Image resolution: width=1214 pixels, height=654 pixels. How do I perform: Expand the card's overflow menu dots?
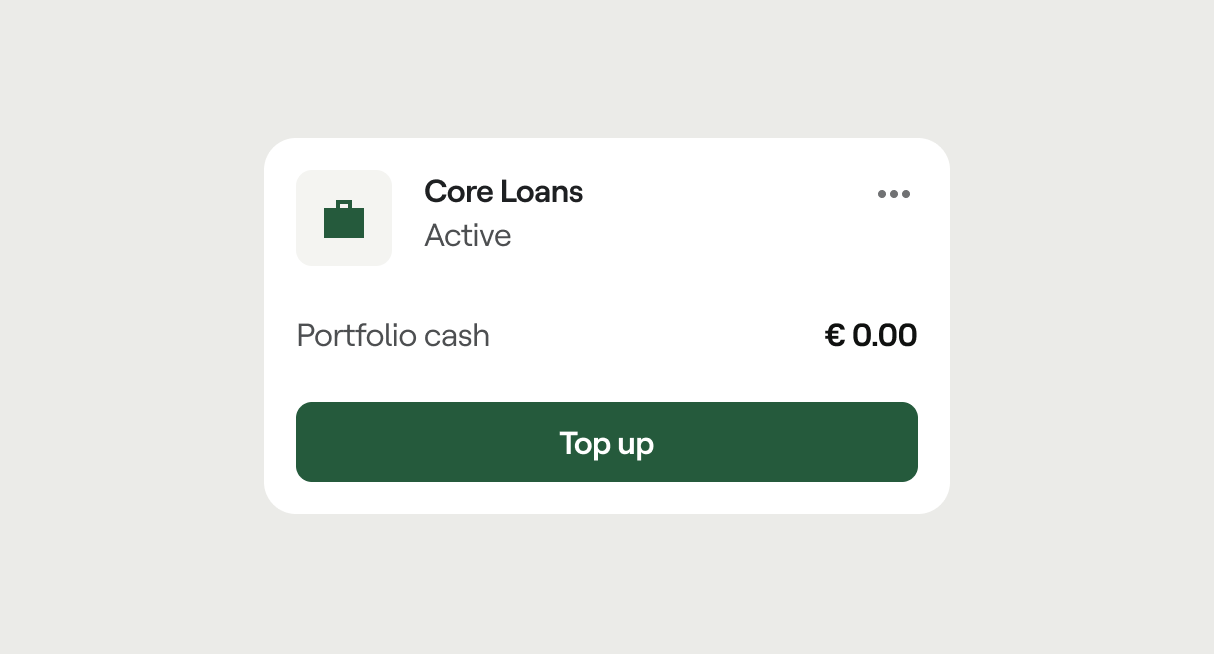click(894, 194)
